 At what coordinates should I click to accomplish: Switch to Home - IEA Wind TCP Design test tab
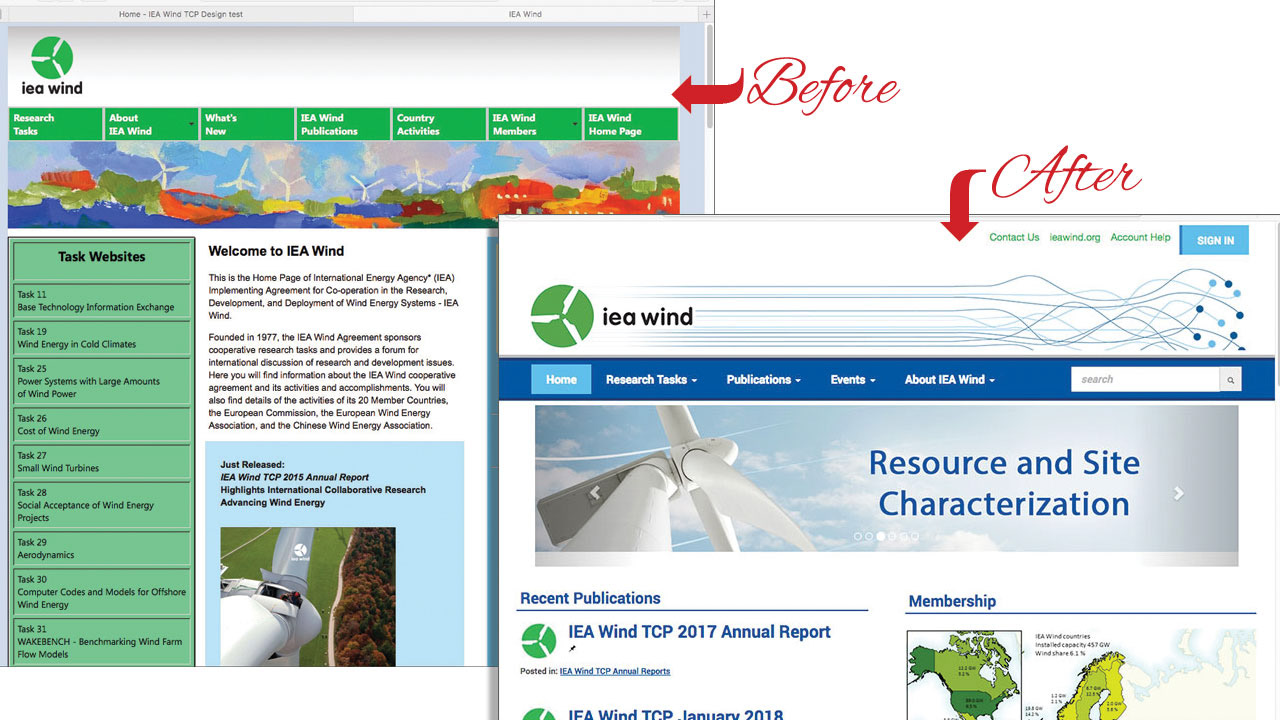coord(181,14)
